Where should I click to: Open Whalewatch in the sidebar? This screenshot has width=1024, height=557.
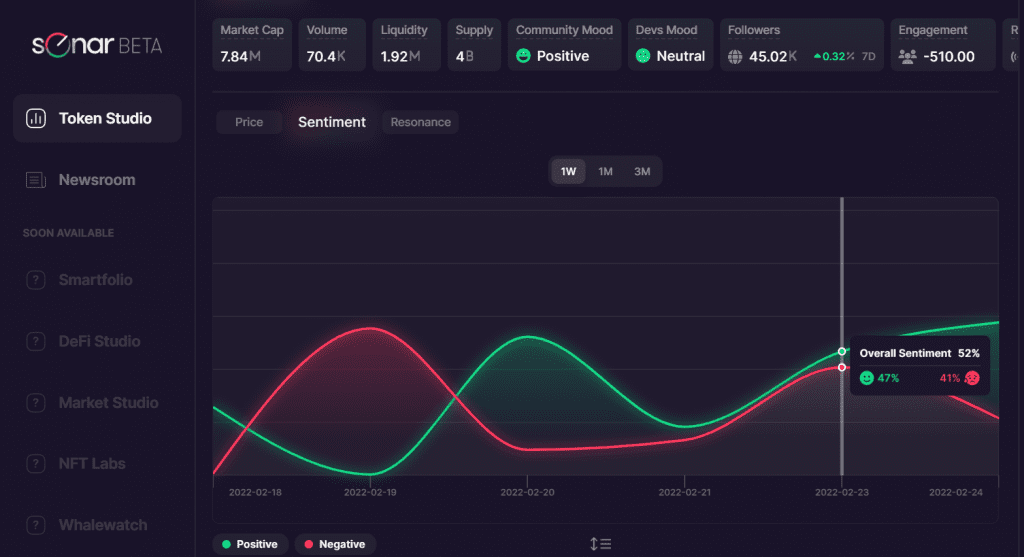click(102, 525)
